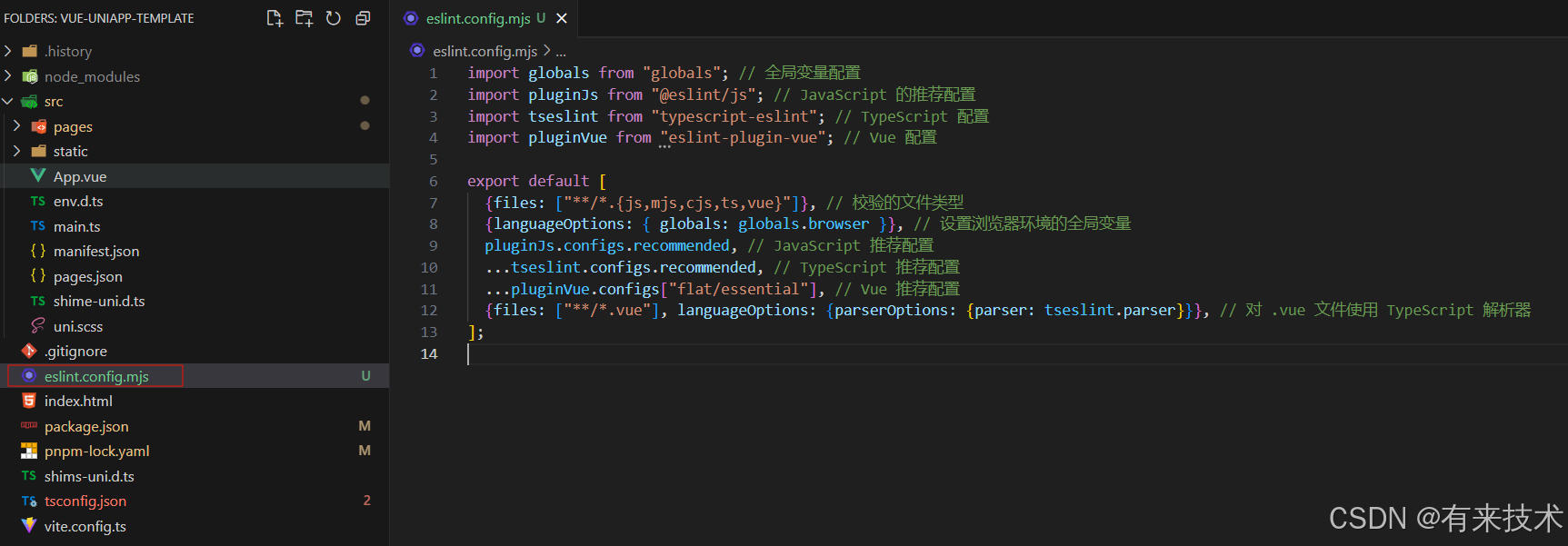The width and height of the screenshot is (1568, 546).
Task: Click the HTML5 icon beside index.html
Action: (x=29, y=401)
